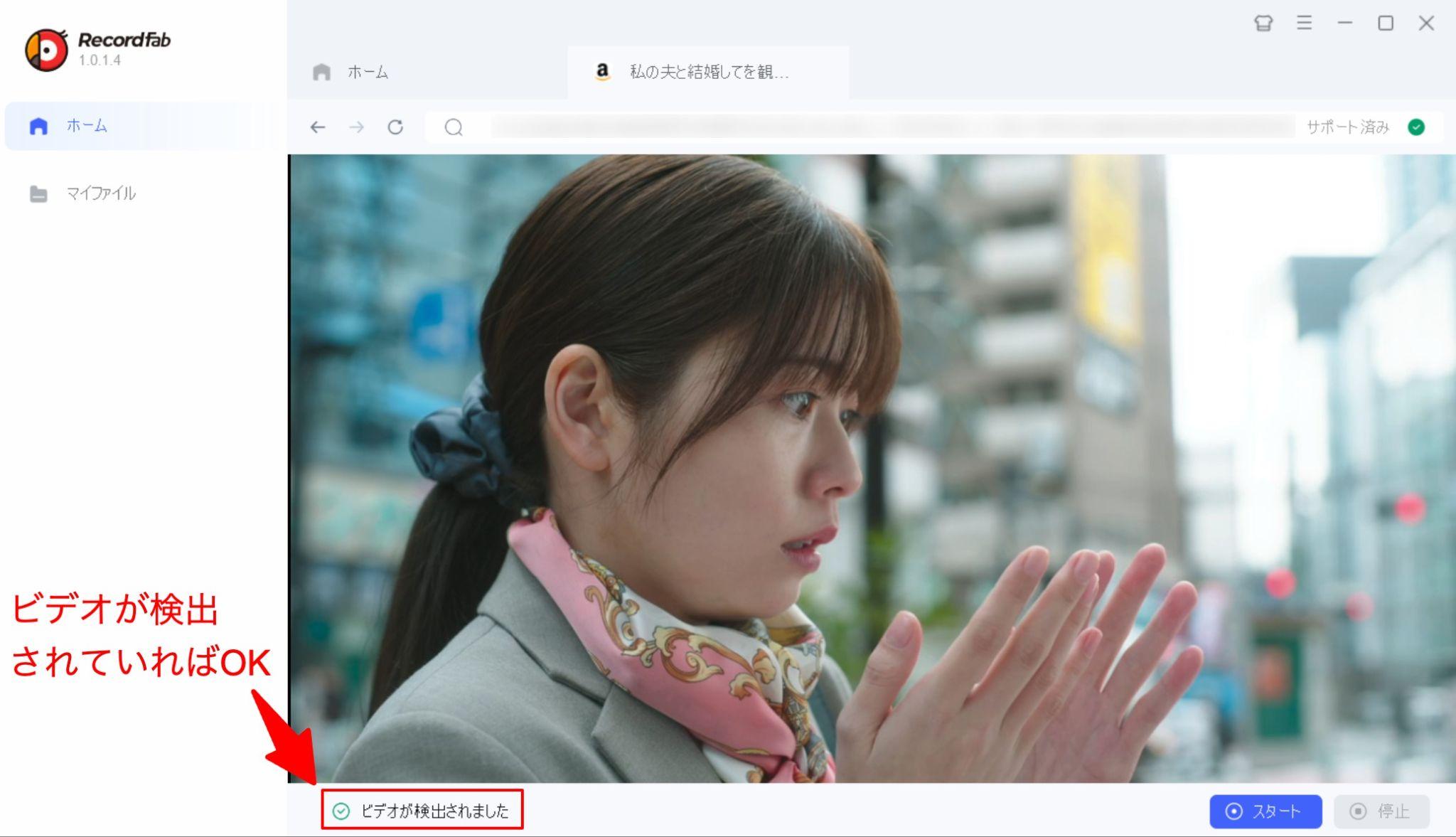
Task: Go forward with the right arrow
Action: [357, 127]
